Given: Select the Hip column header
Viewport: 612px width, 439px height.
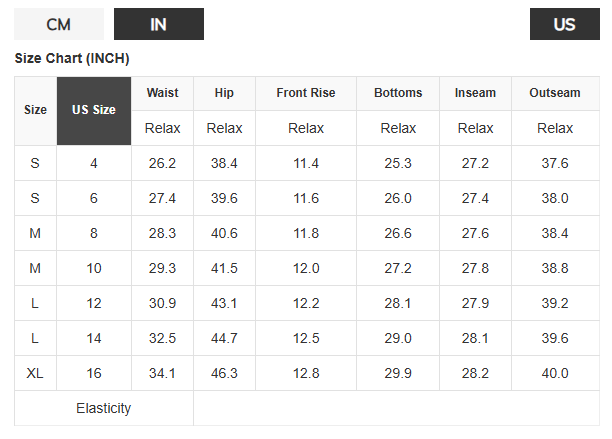Looking at the screenshot, I should click(x=224, y=93).
